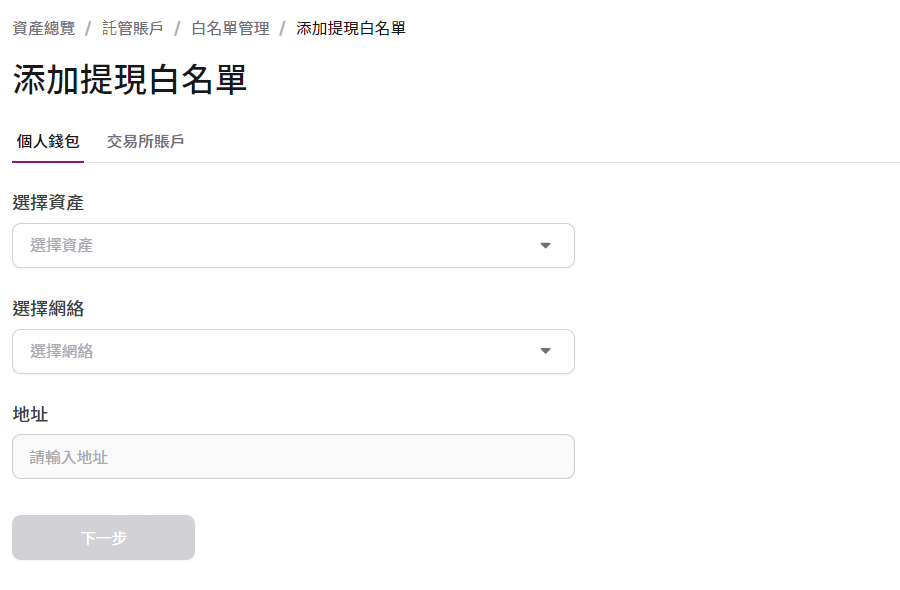Go to 資產總覽 in the breadcrumb
This screenshot has height=590, width=900.
pyautogui.click(x=44, y=28)
